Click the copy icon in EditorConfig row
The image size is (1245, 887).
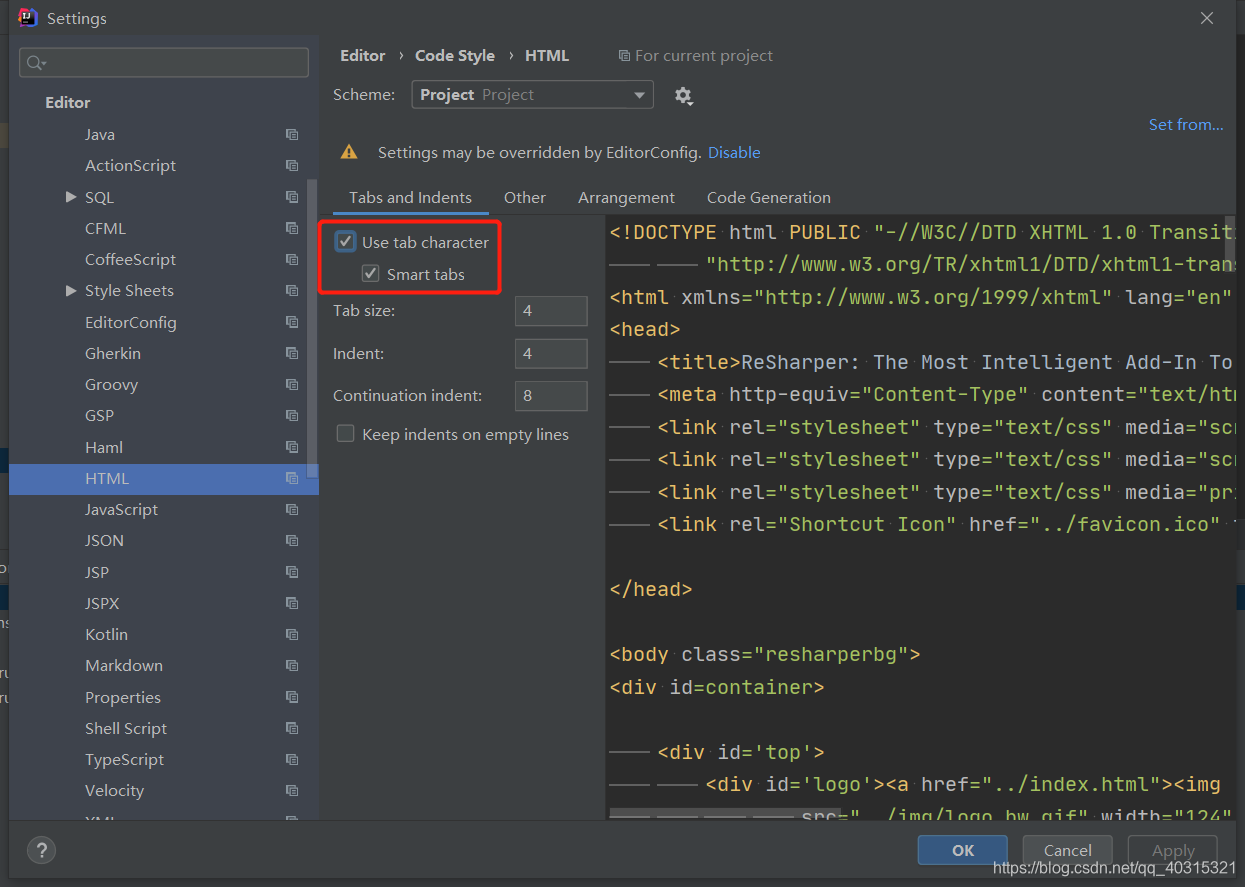pos(292,322)
